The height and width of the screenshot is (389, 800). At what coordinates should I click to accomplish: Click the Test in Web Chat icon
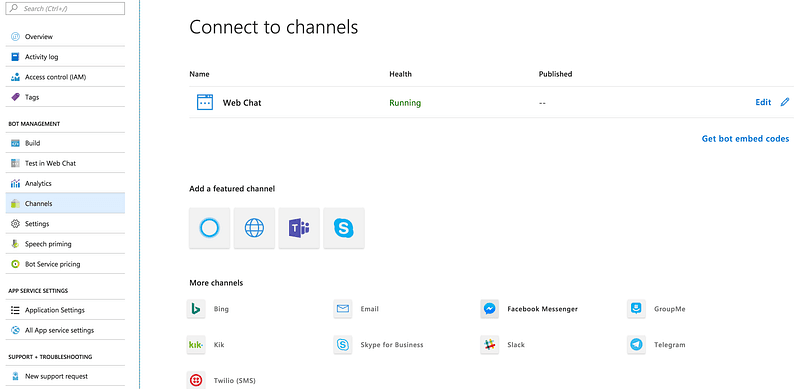pos(15,163)
